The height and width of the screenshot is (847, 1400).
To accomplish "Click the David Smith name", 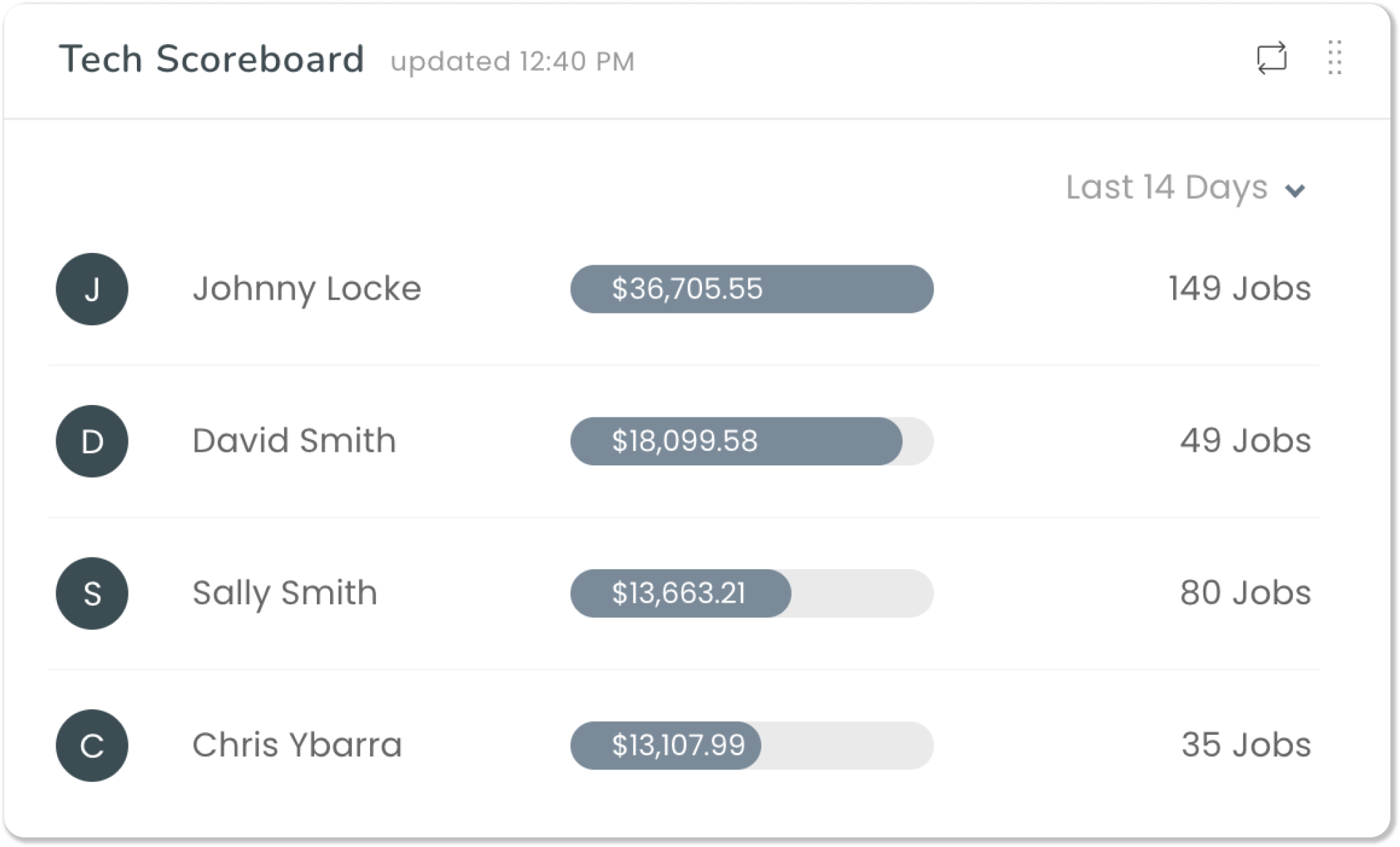I will (294, 441).
